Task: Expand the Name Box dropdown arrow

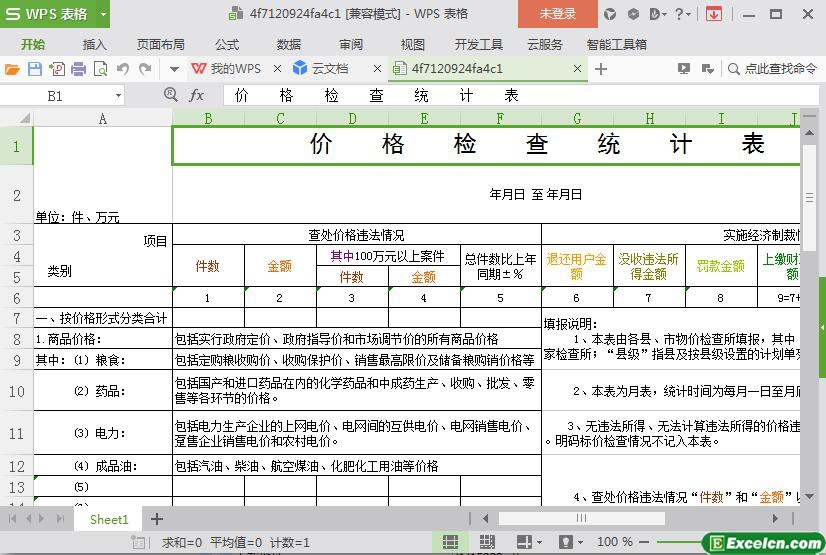Action: pyautogui.click(x=118, y=95)
